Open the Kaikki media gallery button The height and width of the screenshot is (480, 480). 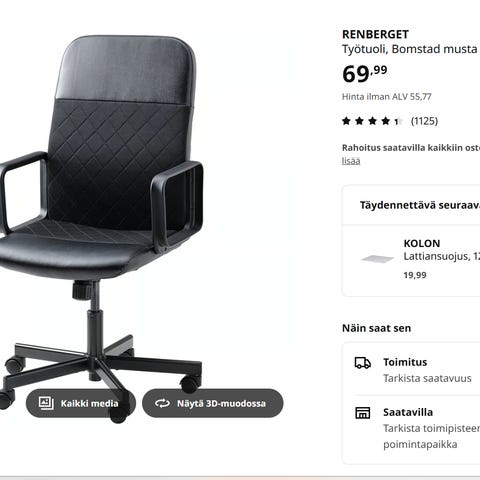(x=81, y=403)
